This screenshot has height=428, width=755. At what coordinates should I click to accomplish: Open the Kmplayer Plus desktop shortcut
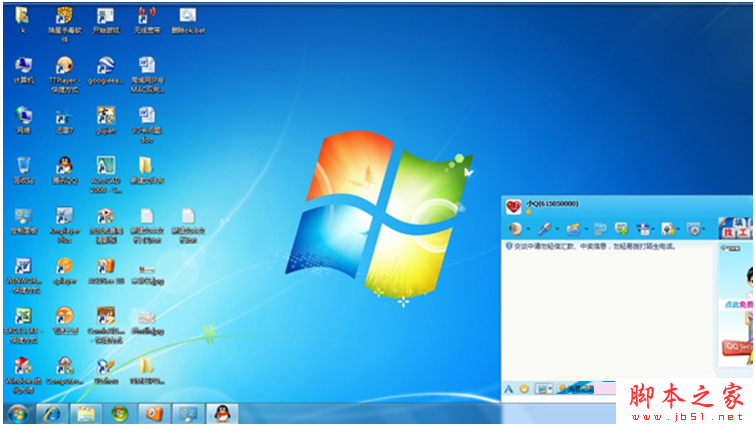(x=65, y=225)
